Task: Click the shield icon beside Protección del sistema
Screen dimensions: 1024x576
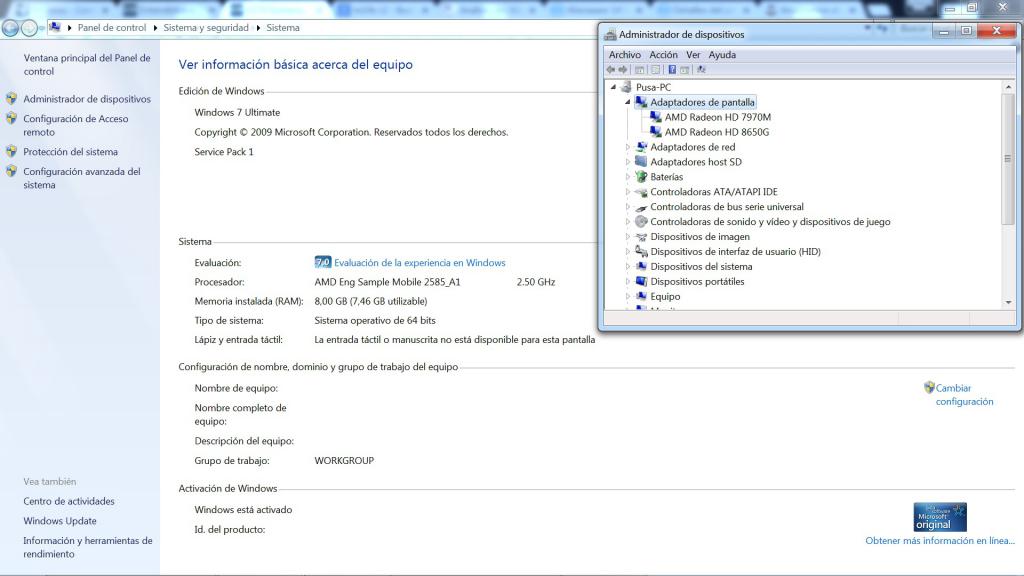Action: click(x=11, y=152)
